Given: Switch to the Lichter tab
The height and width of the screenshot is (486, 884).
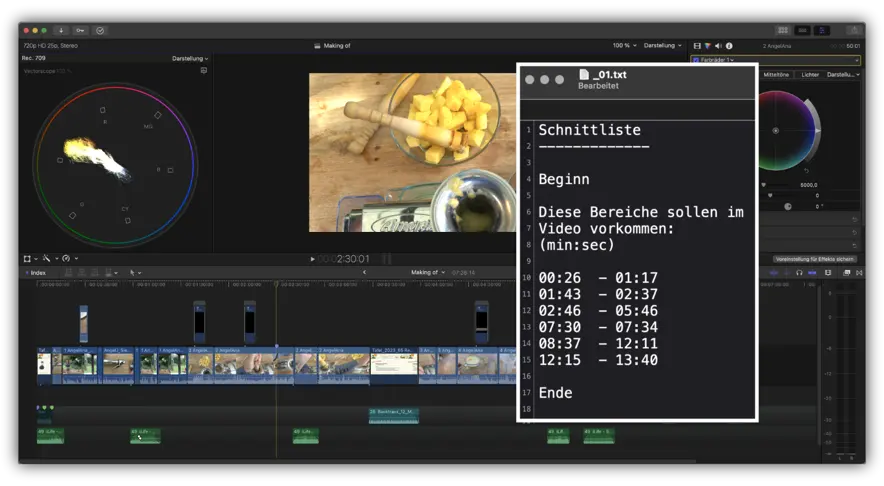Looking at the screenshot, I should [x=810, y=74].
